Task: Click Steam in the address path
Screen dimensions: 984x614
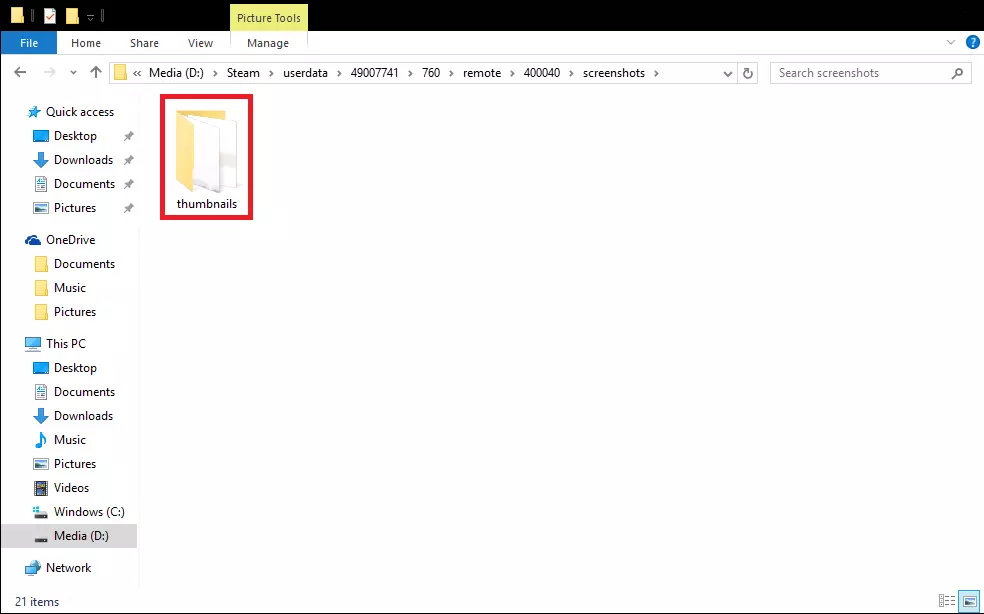Action: (x=243, y=73)
